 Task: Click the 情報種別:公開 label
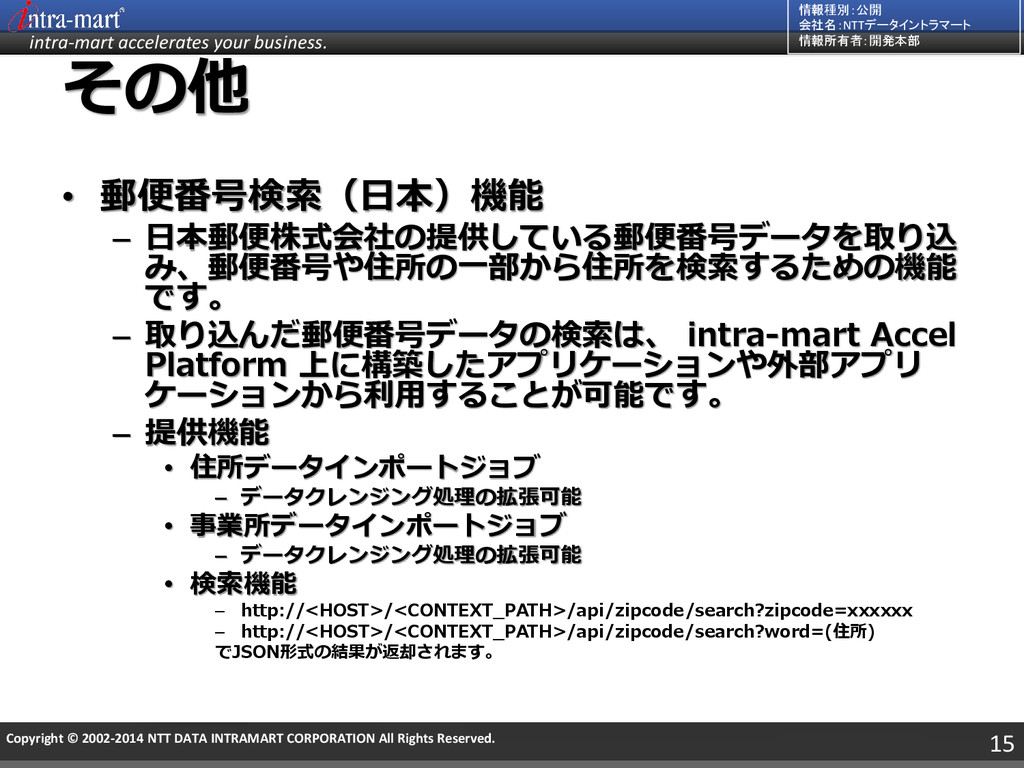839,10
